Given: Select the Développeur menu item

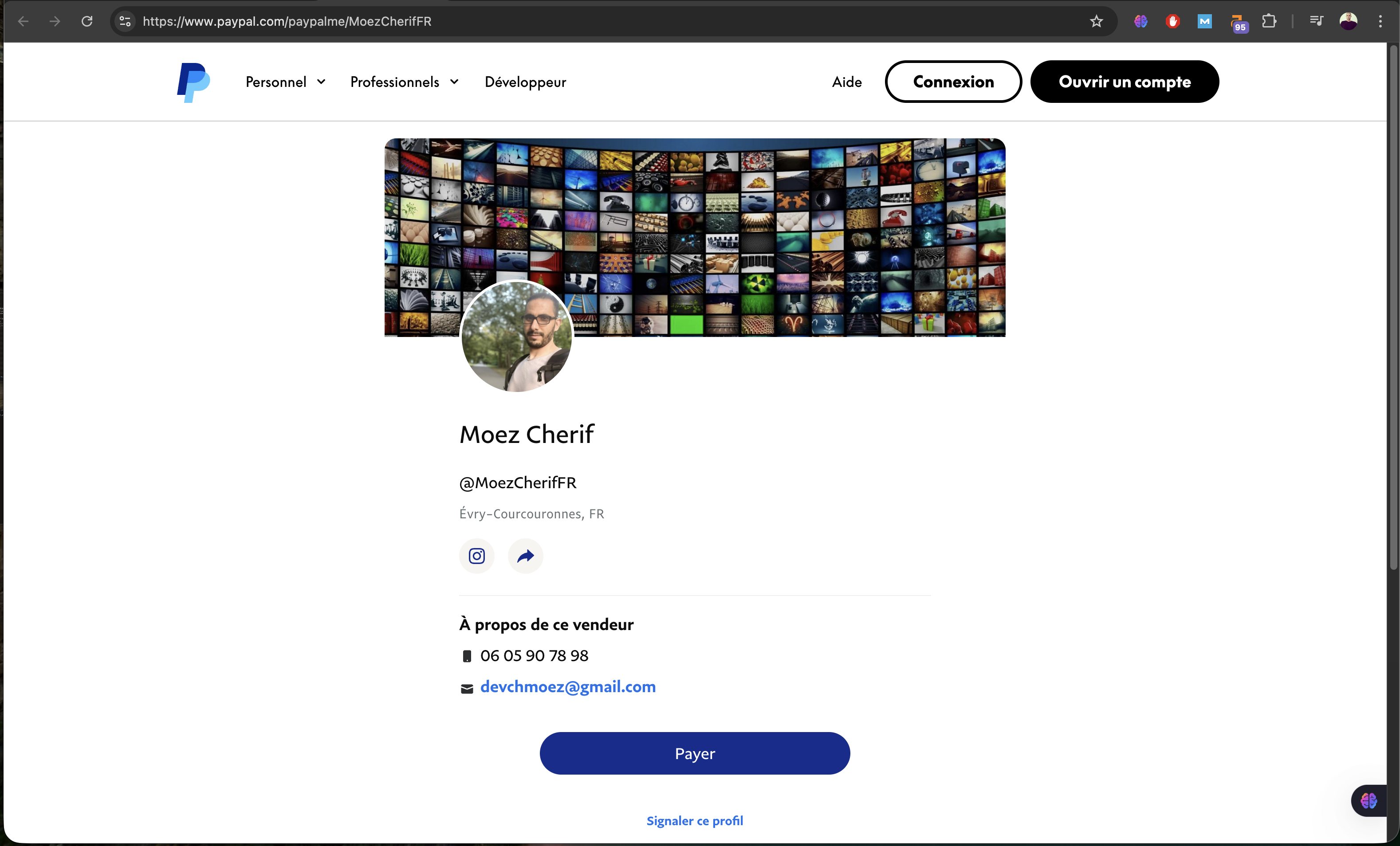Looking at the screenshot, I should 525,82.
